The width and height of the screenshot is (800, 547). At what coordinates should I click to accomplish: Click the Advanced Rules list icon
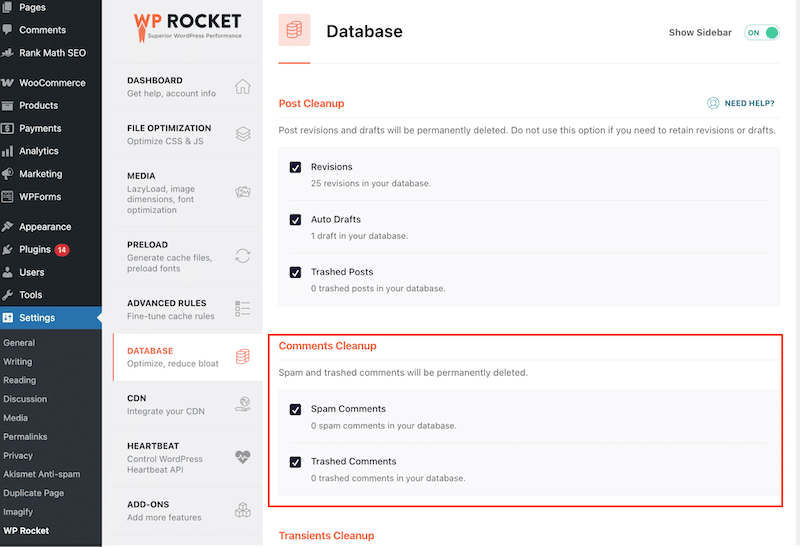pos(243,309)
